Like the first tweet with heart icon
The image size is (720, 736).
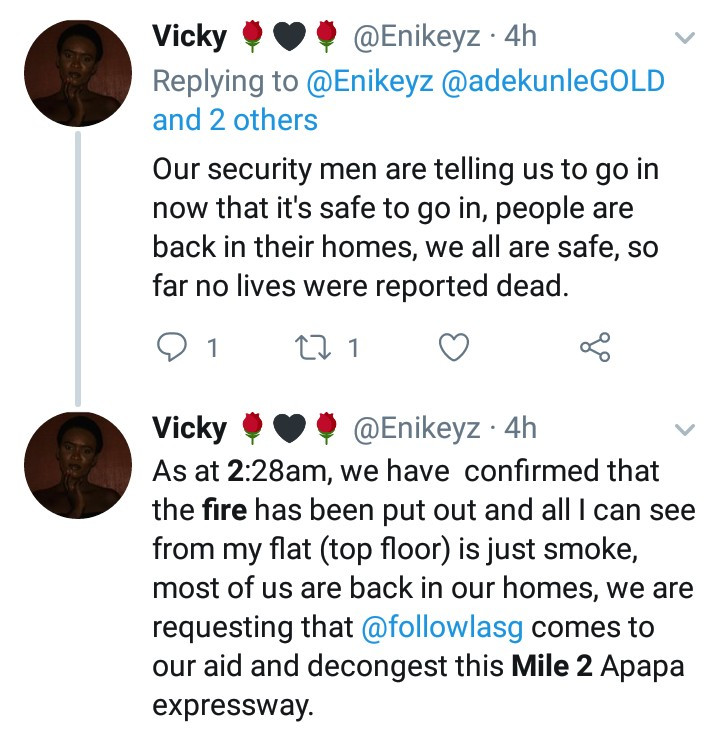tap(455, 346)
